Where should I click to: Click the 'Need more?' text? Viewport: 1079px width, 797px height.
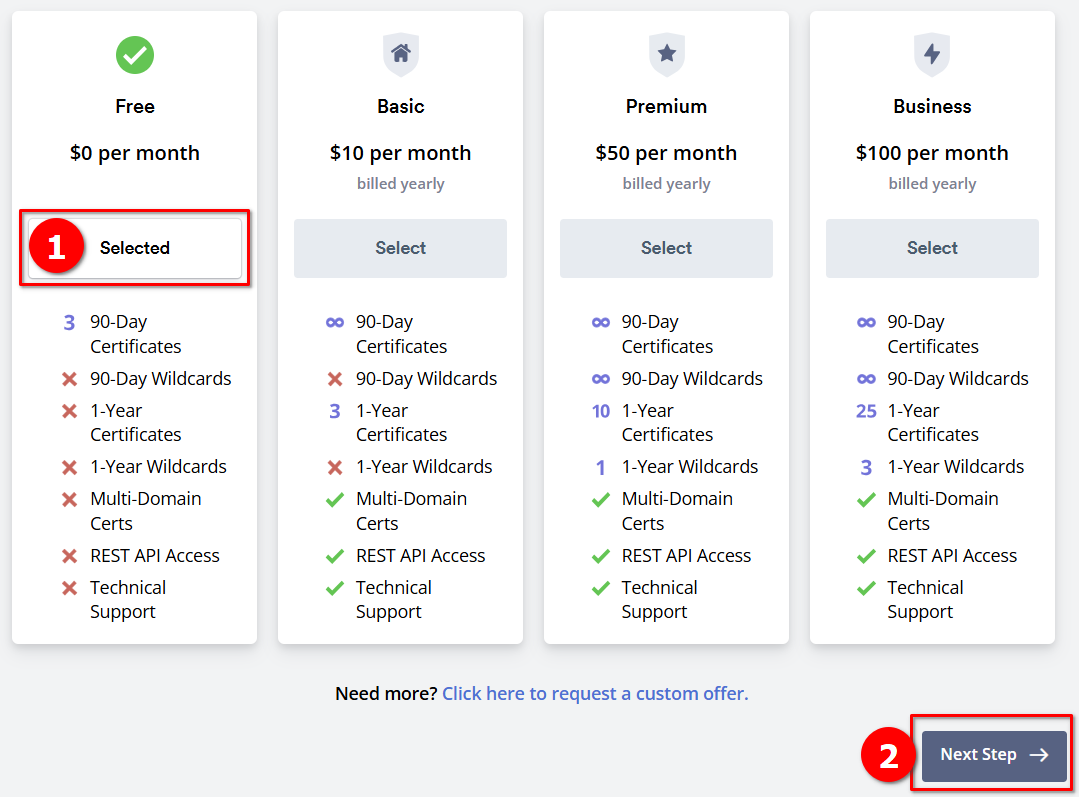pyautogui.click(x=386, y=693)
